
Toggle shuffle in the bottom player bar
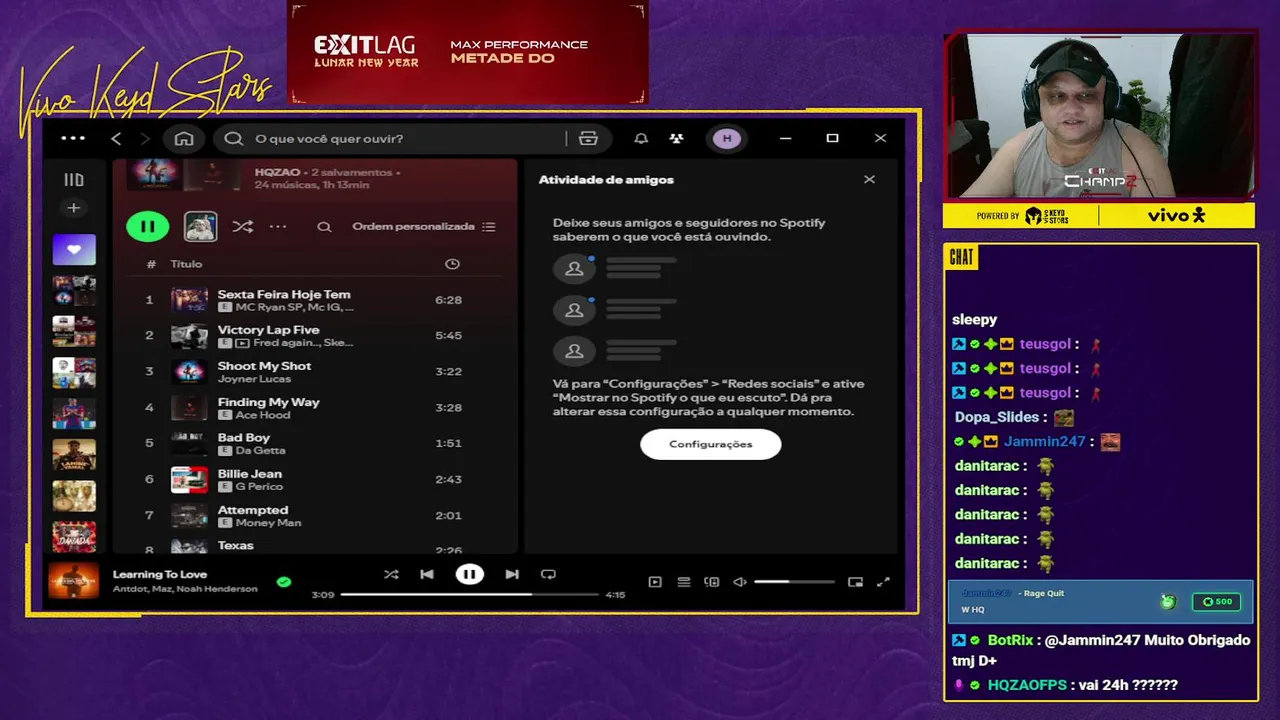[x=391, y=574]
